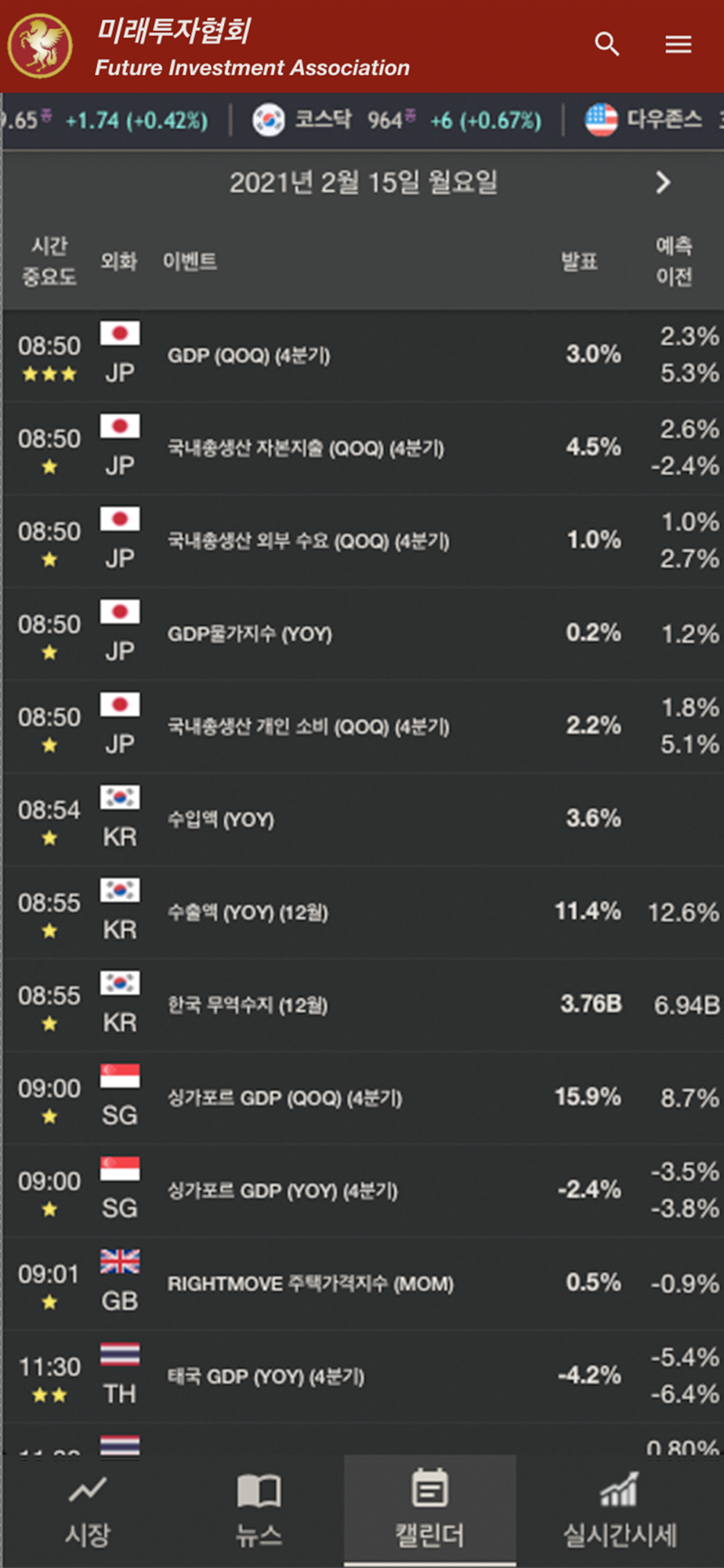Click the 이벤트 column header
The width and height of the screenshot is (724, 1568).
[x=190, y=261]
